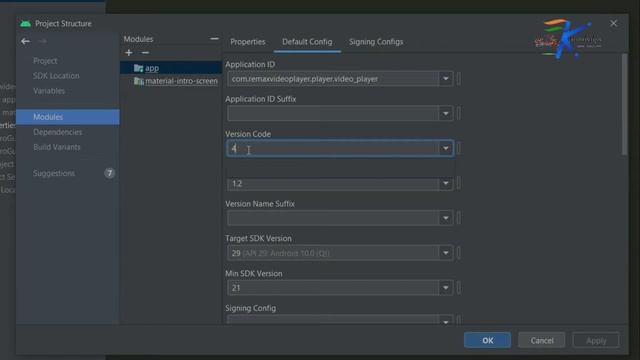Viewport: 640px width, 360px height.
Task: Switch to the Signing Configs tab
Action: (x=376, y=42)
